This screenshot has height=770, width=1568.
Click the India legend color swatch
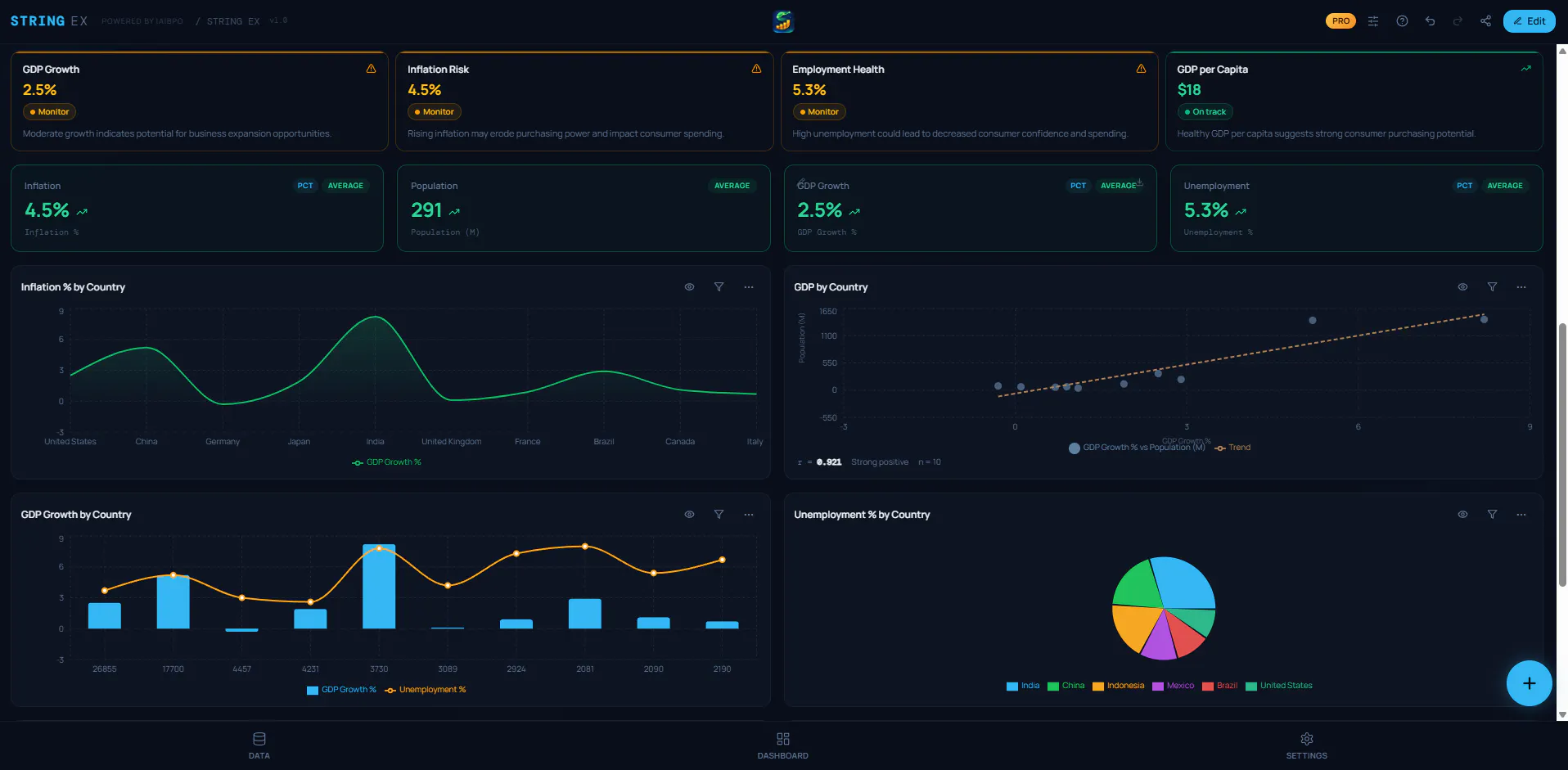coord(1012,687)
